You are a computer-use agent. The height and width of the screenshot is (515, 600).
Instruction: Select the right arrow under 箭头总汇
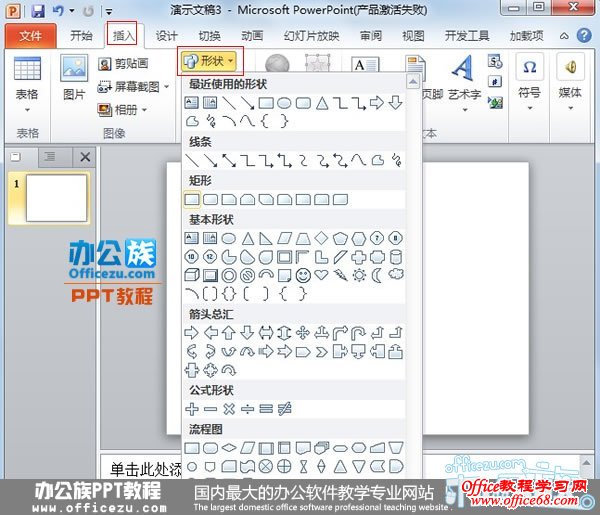pos(192,332)
